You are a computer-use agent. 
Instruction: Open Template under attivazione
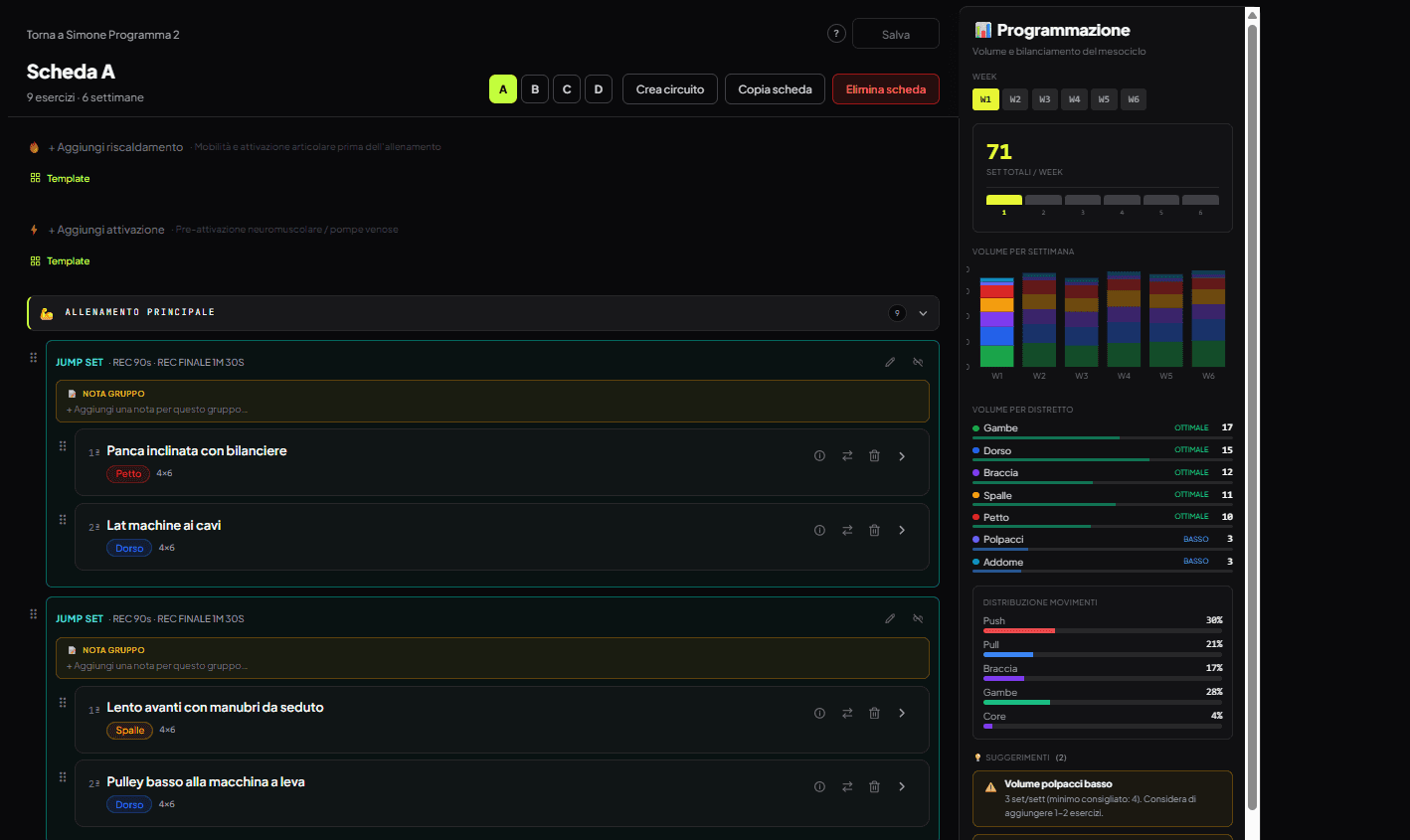point(60,261)
